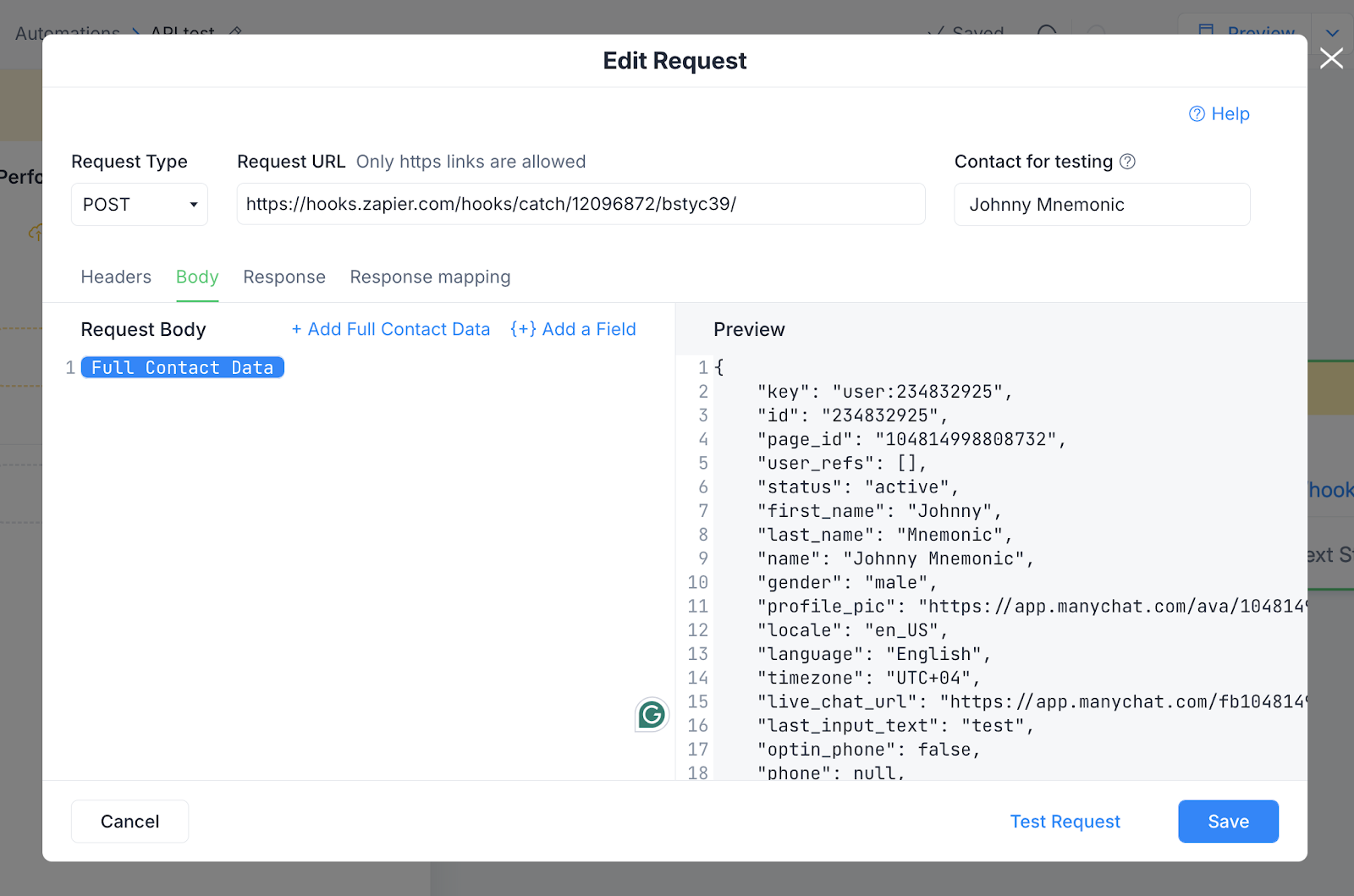This screenshot has height=896, width=1354.
Task: Expand the chevron beside the Preview button
Action: tap(1332, 34)
